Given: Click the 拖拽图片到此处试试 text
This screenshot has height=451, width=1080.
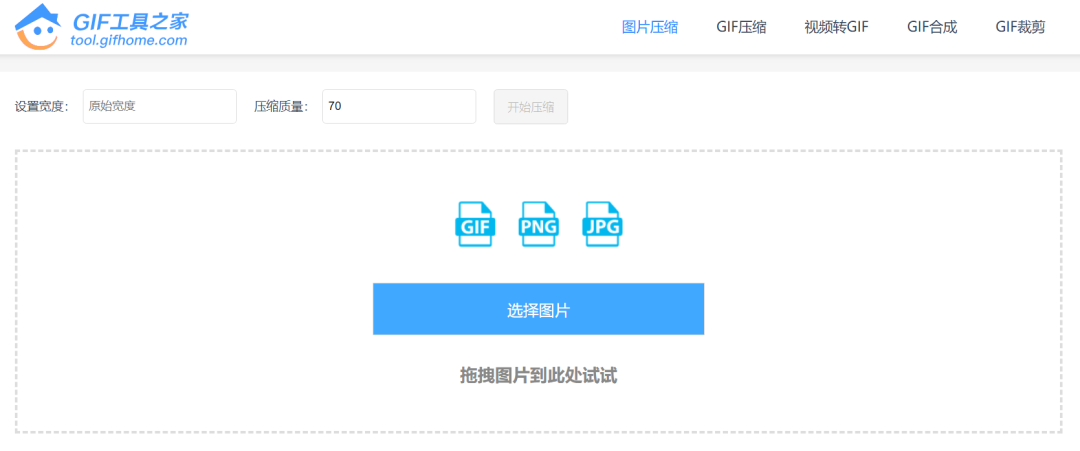Looking at the screenshot, I should [539, 375].
